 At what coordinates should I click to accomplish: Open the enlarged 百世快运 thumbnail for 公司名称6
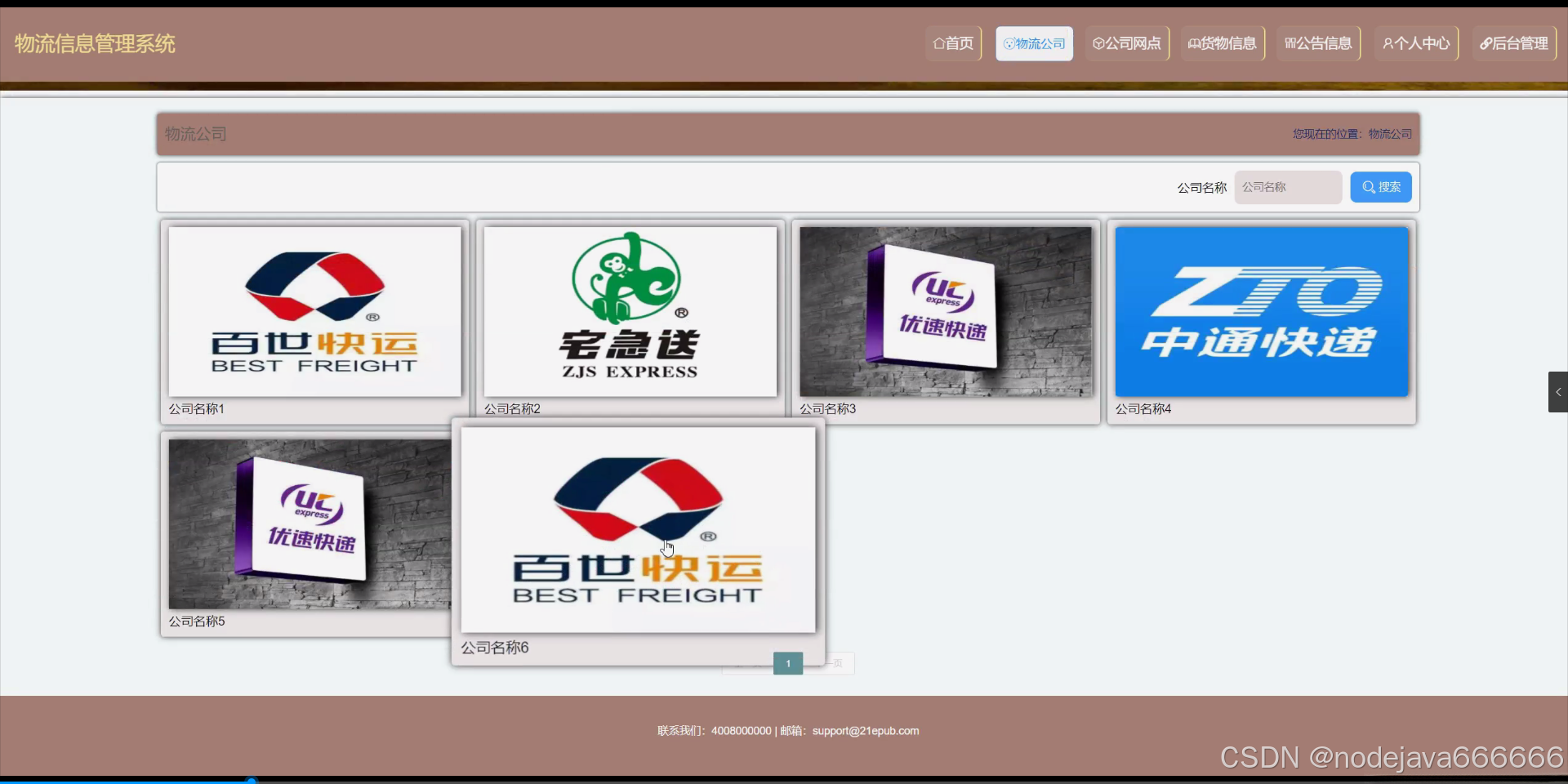point(638,529)
